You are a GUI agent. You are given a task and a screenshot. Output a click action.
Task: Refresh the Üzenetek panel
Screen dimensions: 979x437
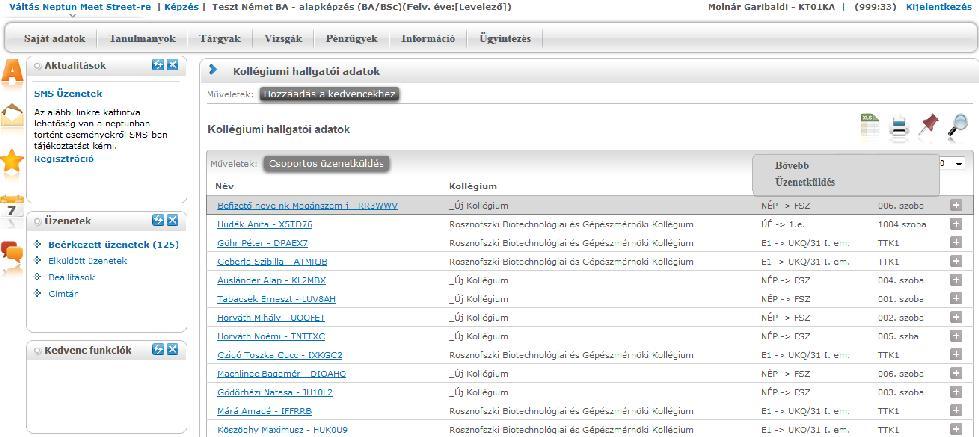(158, 220)
